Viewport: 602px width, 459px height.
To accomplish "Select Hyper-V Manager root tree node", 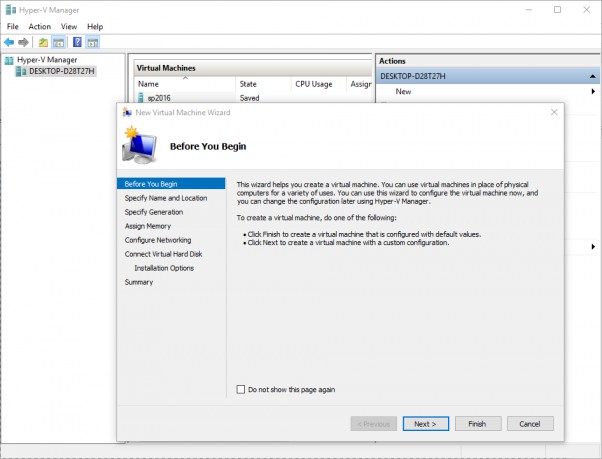I will tap(47, 60).
